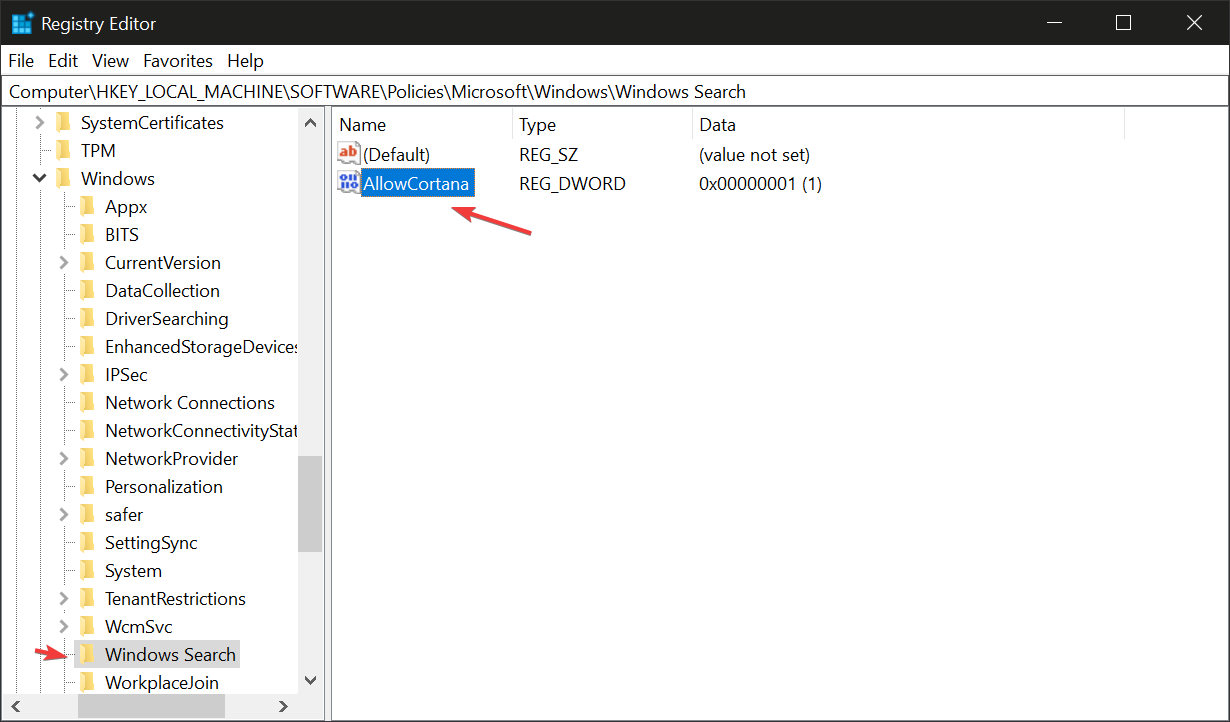Click tree scrollbar up arrow

point(310,122)
